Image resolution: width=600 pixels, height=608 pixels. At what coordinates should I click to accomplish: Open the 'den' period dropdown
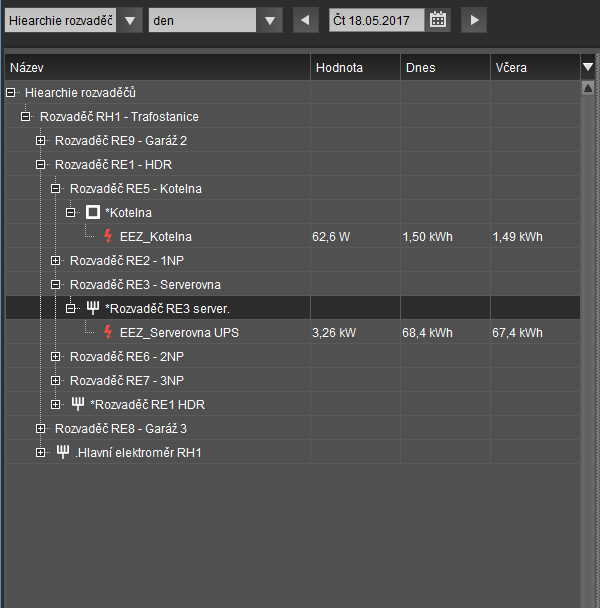click(x=268, y=20)
